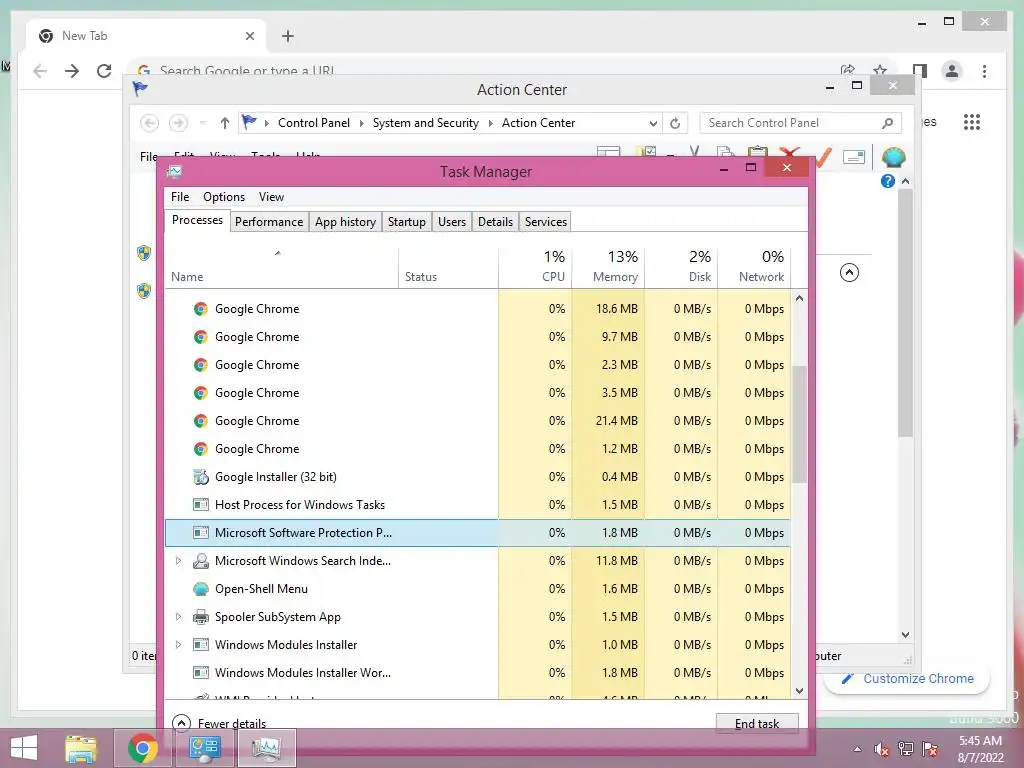Switch to the Startup tab
The height and width of the screenshot is (768, 1024).
(406, 221)
